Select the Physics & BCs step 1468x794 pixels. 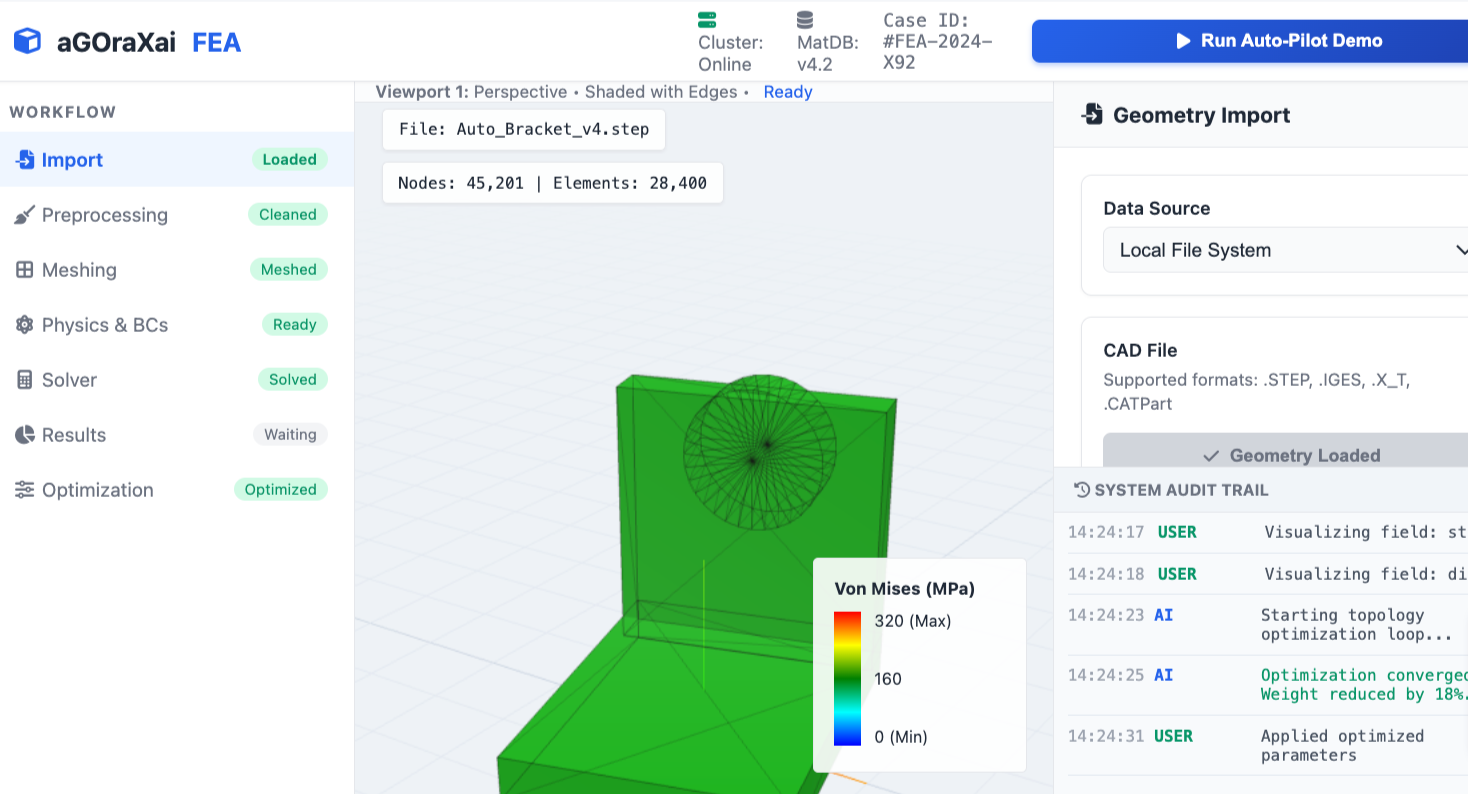177,325
